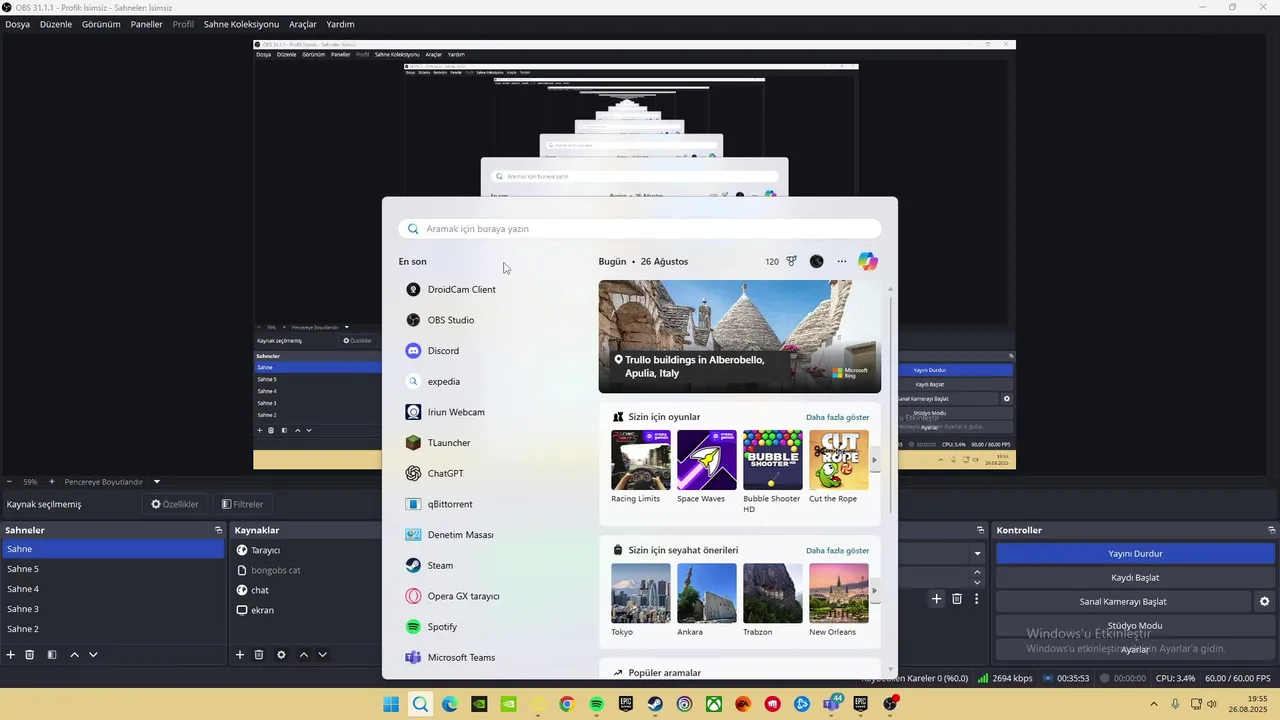
Task: Show hidden system tray icons chevron
Action: 1154,704
